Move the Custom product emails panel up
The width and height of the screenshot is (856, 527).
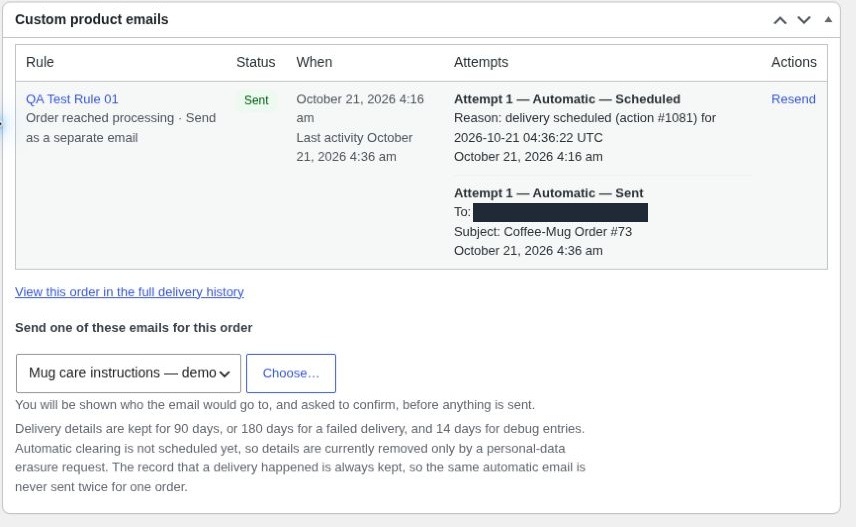780,20
